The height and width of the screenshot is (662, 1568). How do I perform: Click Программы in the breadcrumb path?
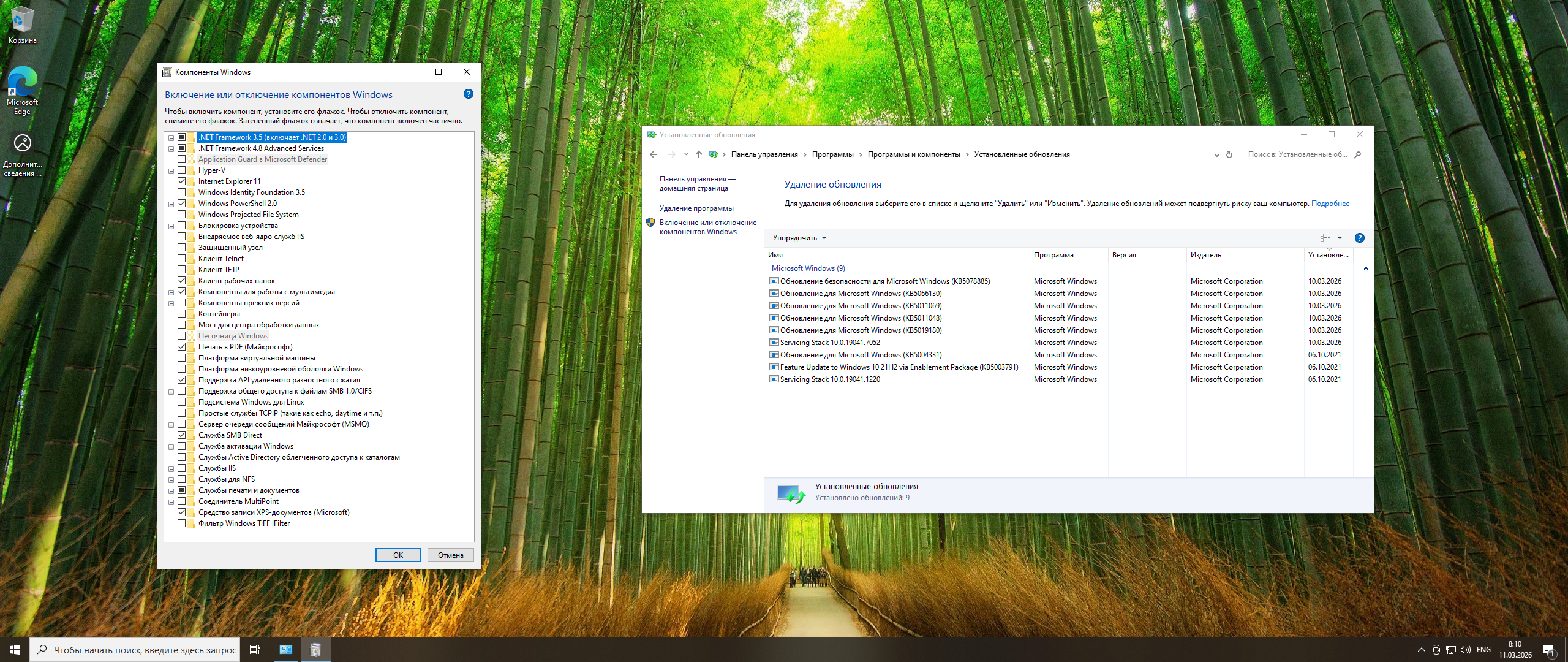coord(832,154)
